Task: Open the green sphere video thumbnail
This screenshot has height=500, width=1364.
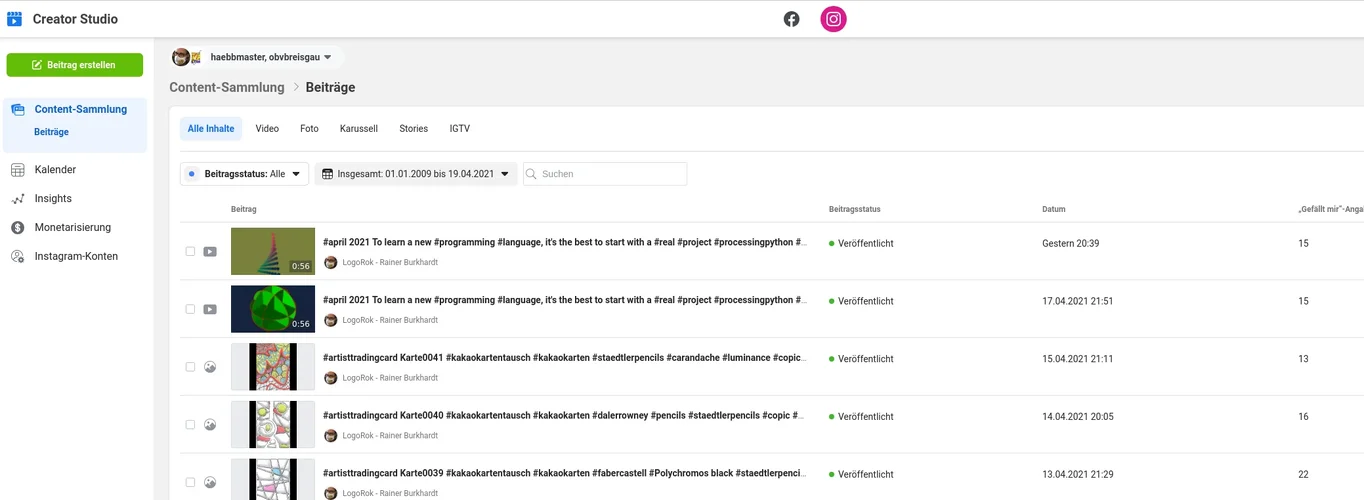Action: [x=273, y=309]
